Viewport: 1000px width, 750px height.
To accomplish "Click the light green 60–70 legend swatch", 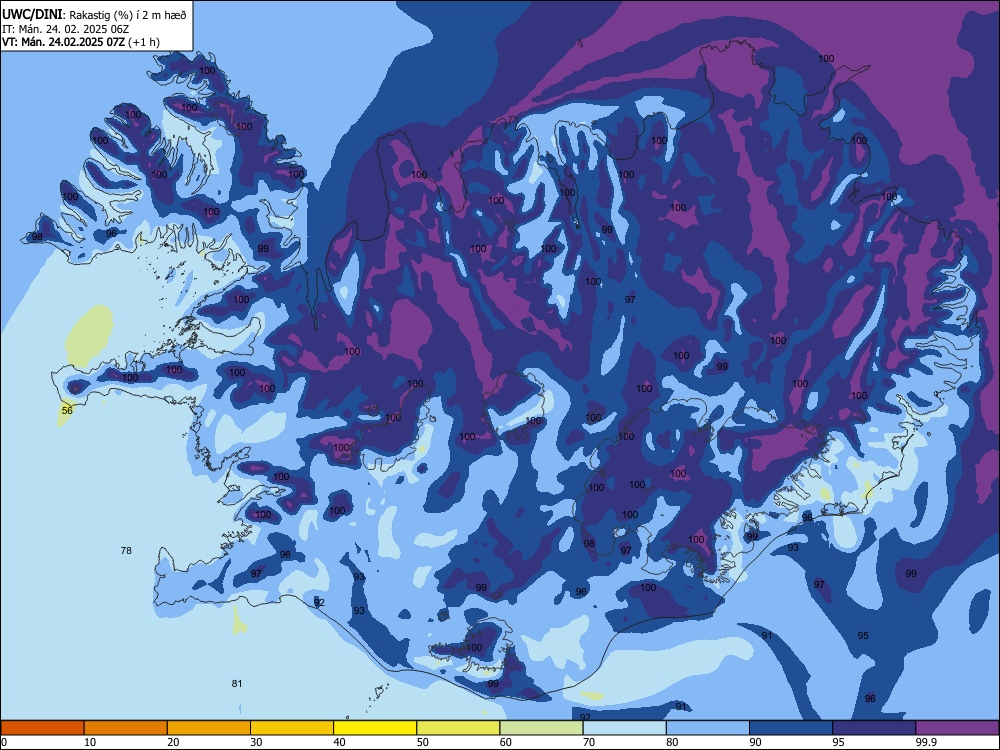I will point(541,728).
